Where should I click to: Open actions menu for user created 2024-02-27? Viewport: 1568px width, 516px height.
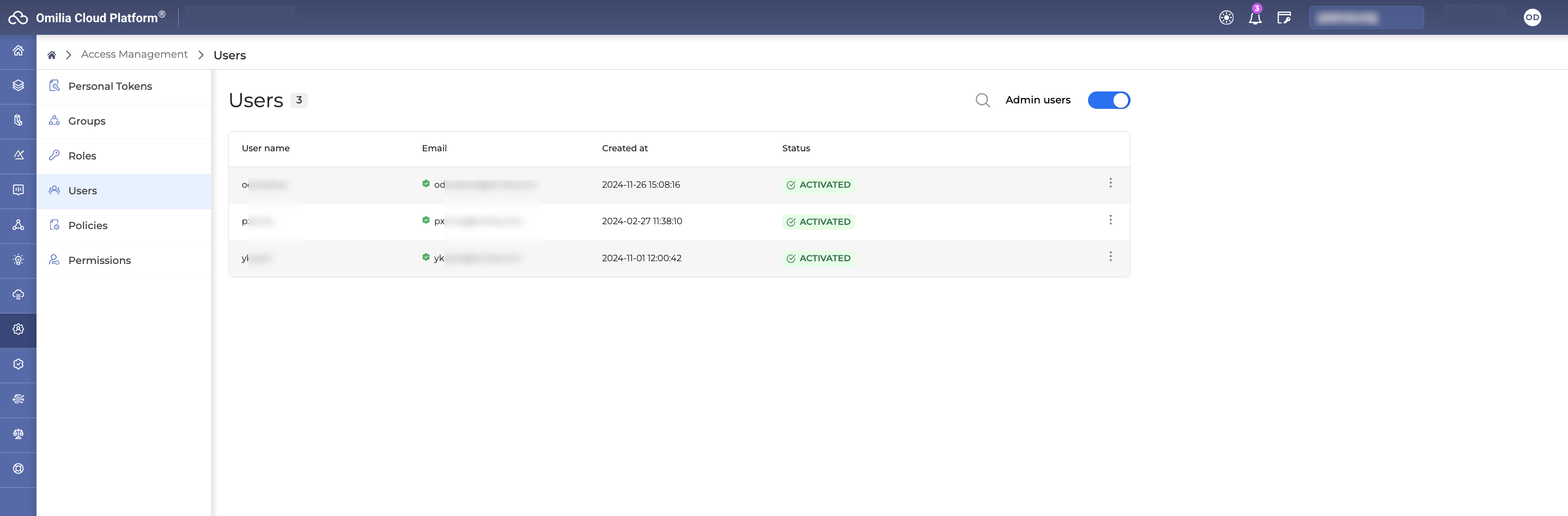point(1110,220)
